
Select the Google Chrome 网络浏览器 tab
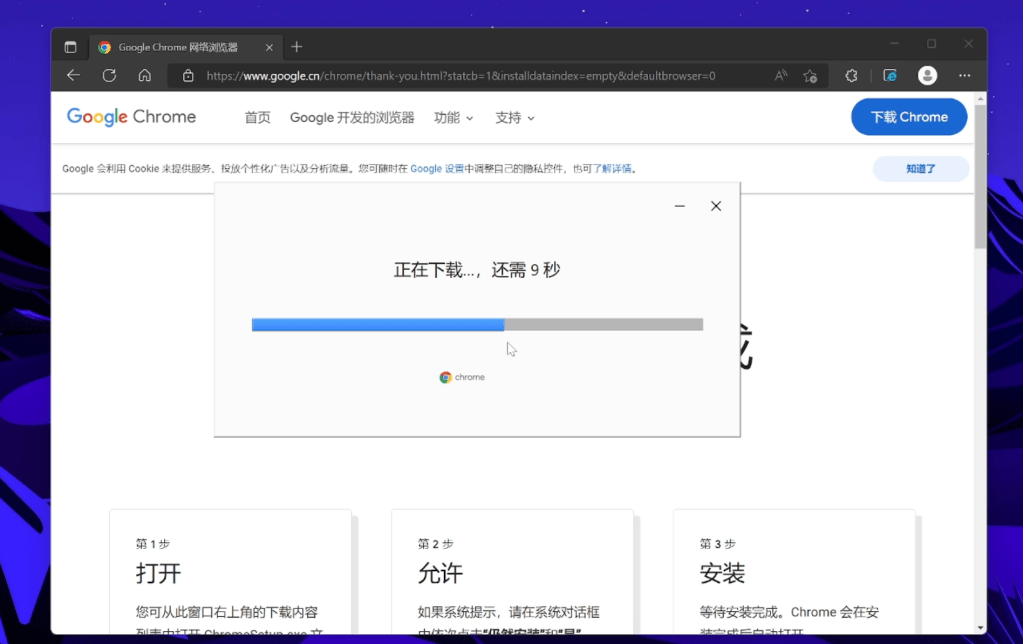coord(185,47)
